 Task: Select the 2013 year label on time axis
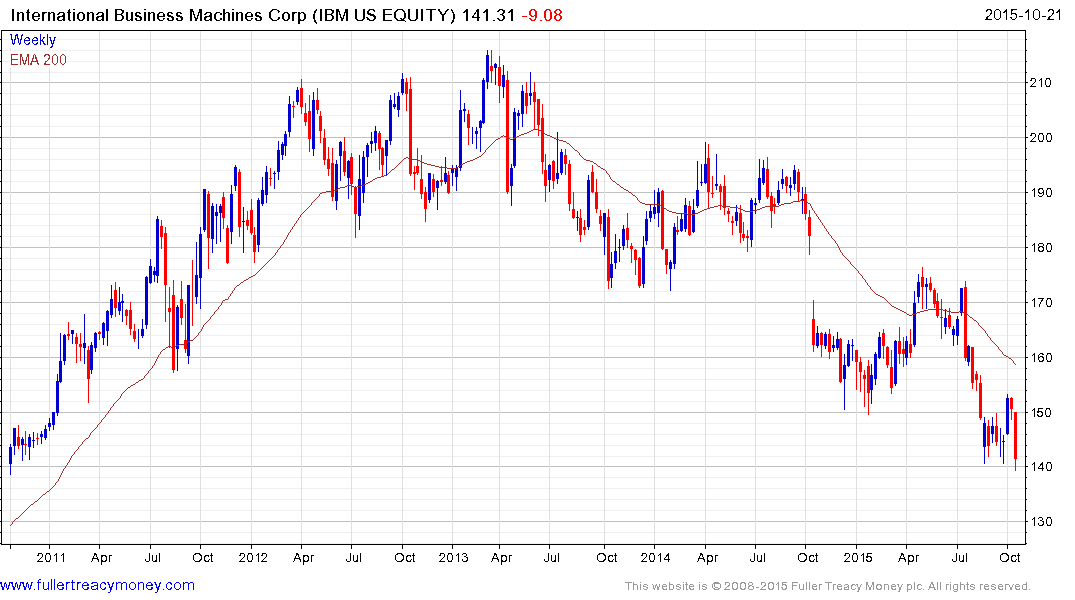coord(453,557)
